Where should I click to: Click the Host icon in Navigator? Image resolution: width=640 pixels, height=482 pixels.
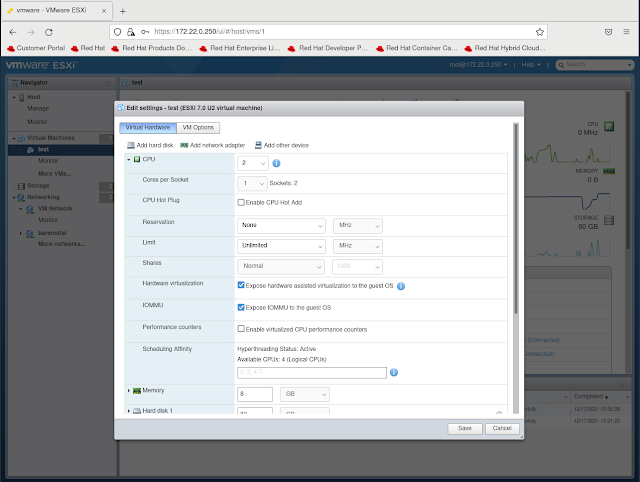(x=22, y=97)
